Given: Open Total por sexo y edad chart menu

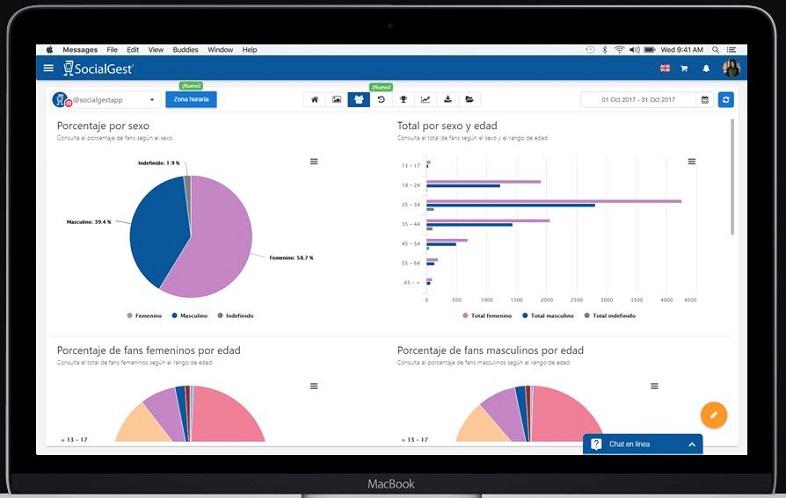Looking at the screenshot, I should [691, 161].
